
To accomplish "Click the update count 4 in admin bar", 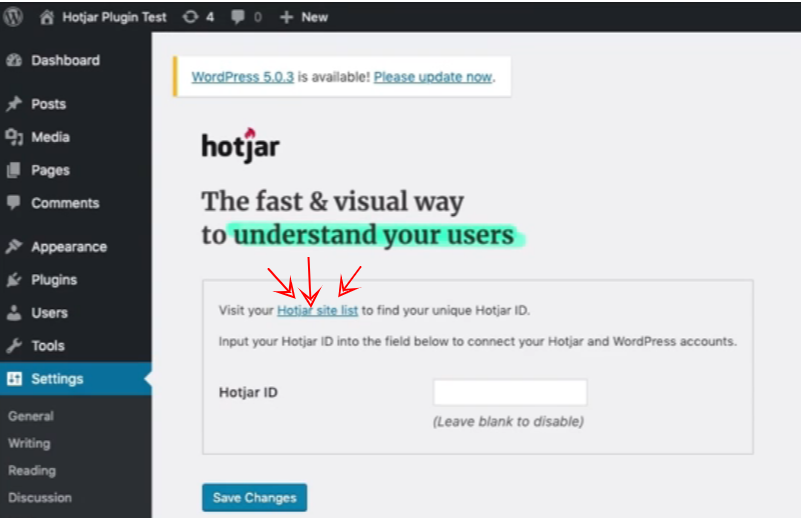I will (209, 17).
